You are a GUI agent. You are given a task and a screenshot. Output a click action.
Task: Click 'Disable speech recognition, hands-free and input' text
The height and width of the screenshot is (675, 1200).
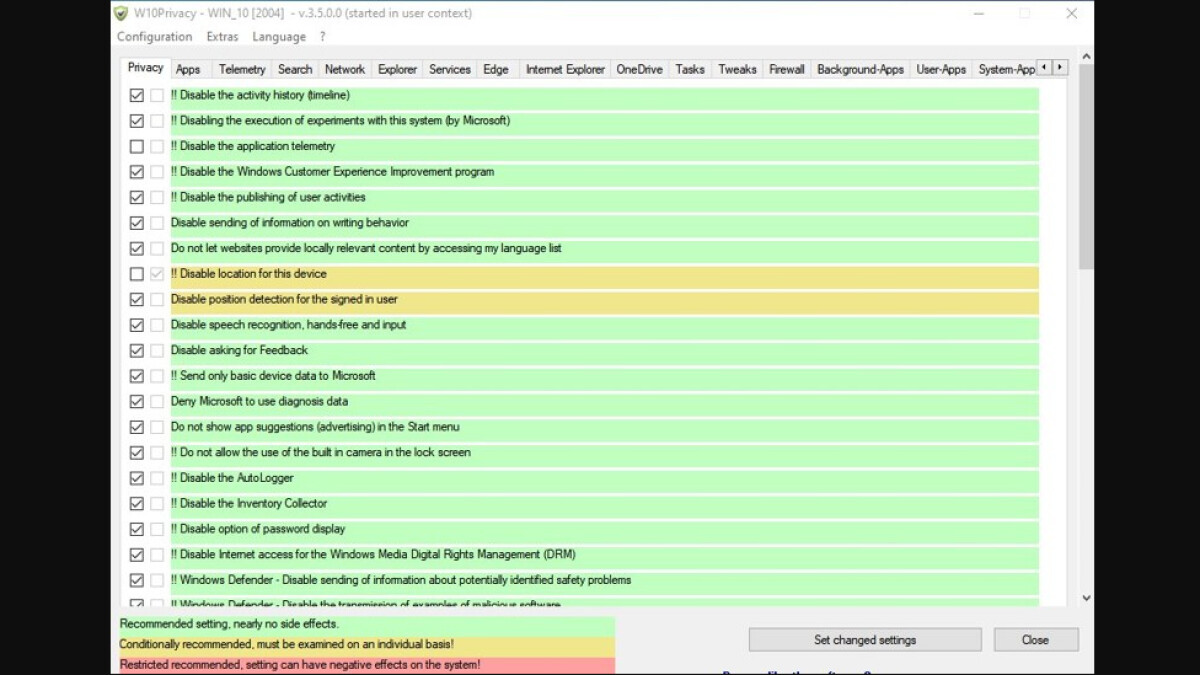288,325
